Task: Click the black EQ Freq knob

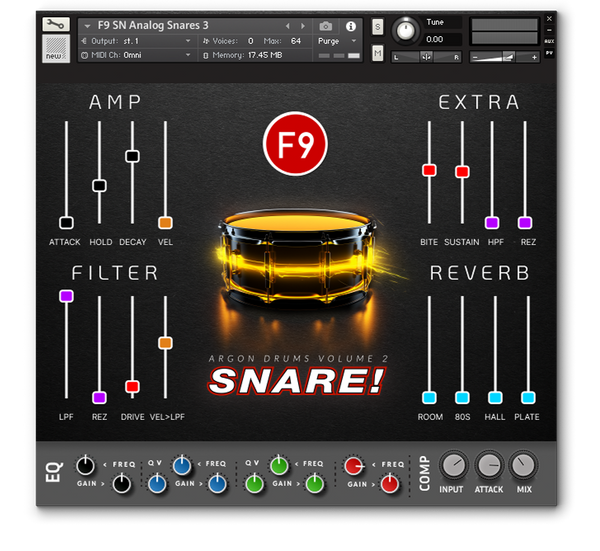Action: pos(85,466)
